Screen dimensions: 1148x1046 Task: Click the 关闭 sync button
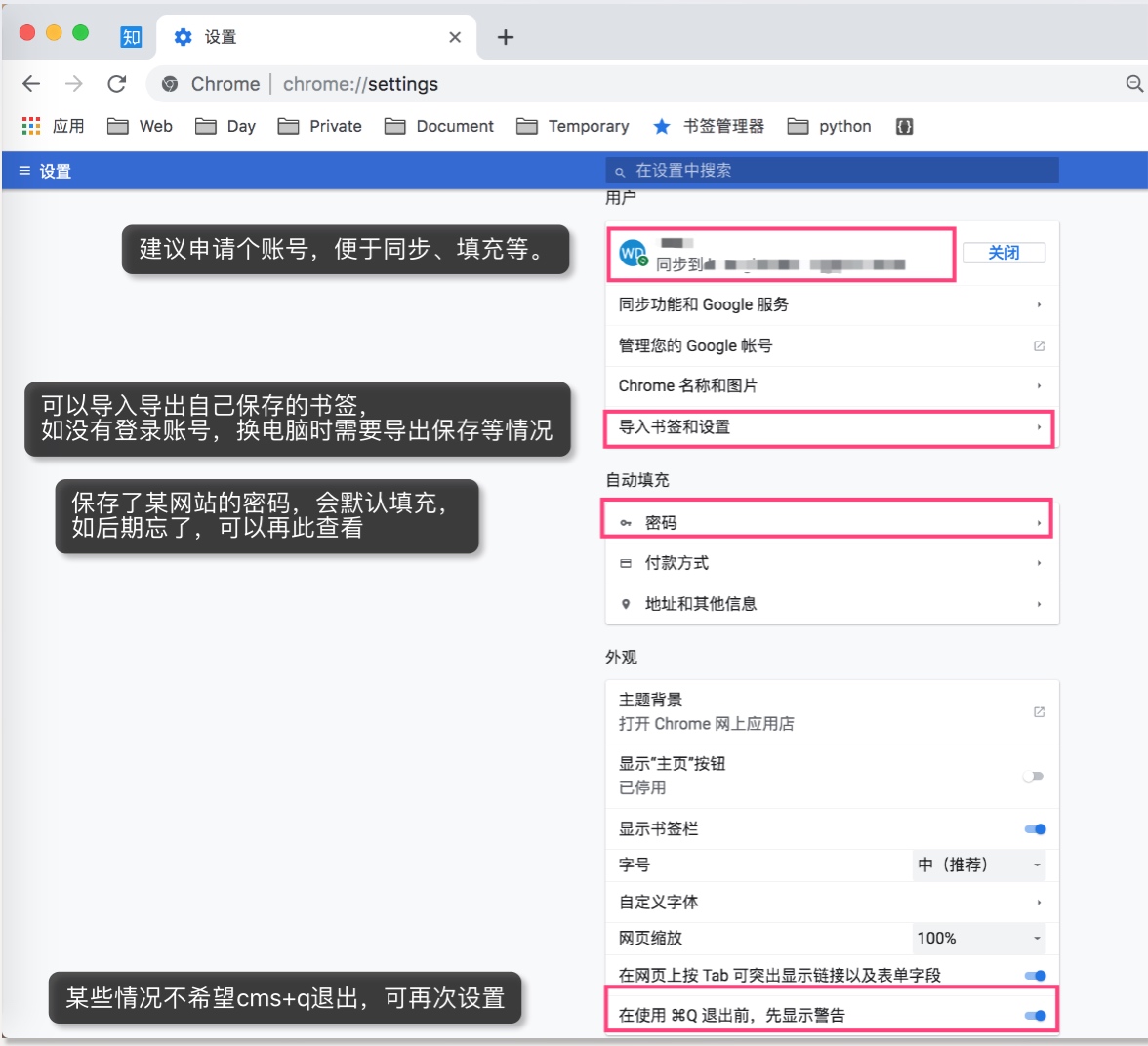1004,253
